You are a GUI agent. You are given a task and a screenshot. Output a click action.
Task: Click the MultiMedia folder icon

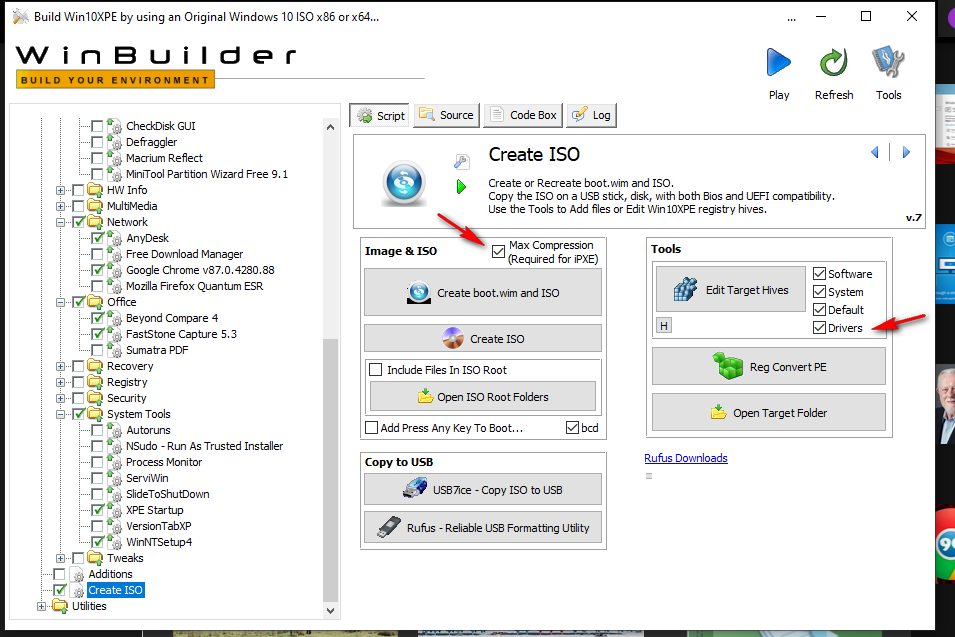click(95, 206)
